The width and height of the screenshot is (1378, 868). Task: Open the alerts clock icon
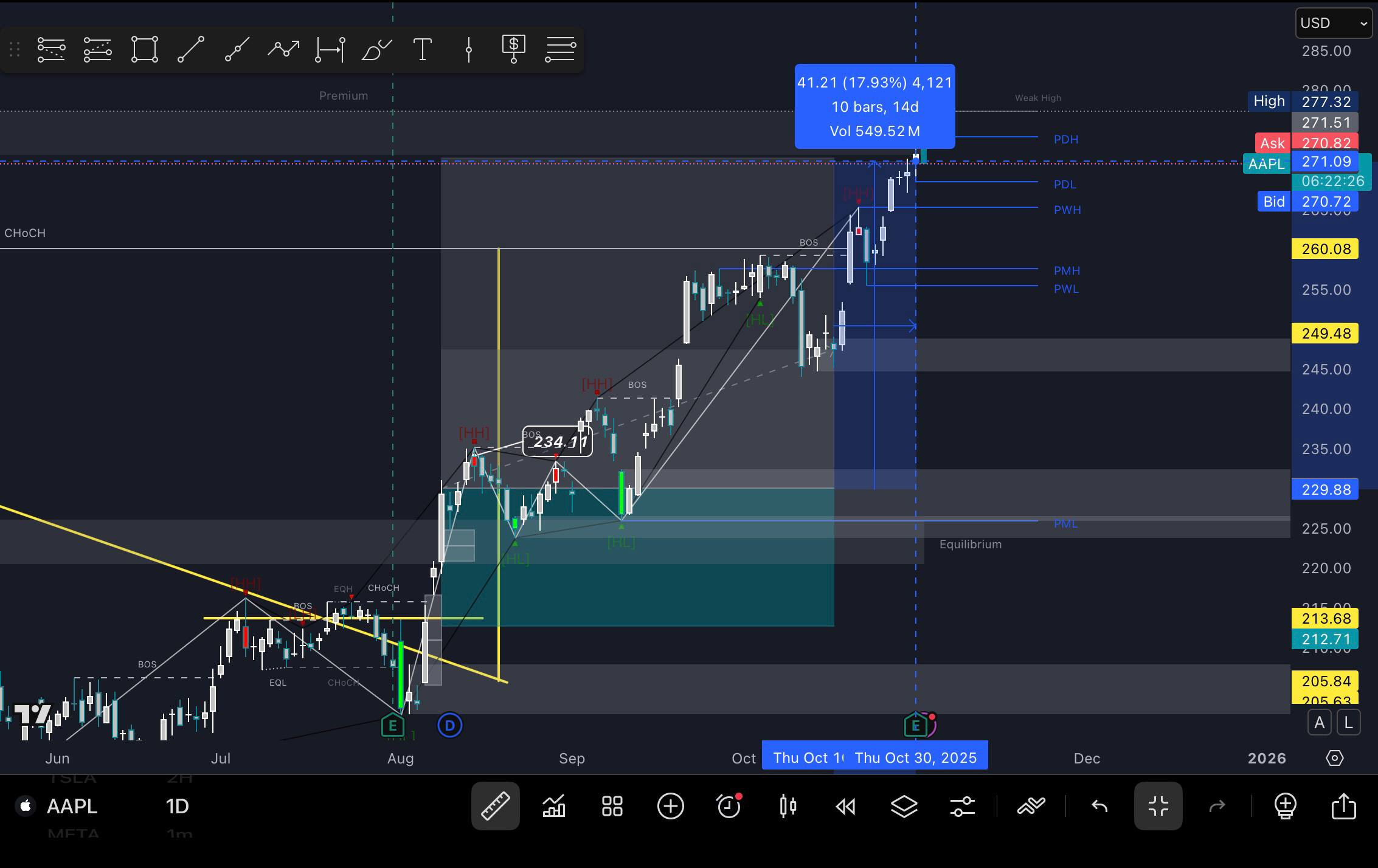click(x=729, y=806)
